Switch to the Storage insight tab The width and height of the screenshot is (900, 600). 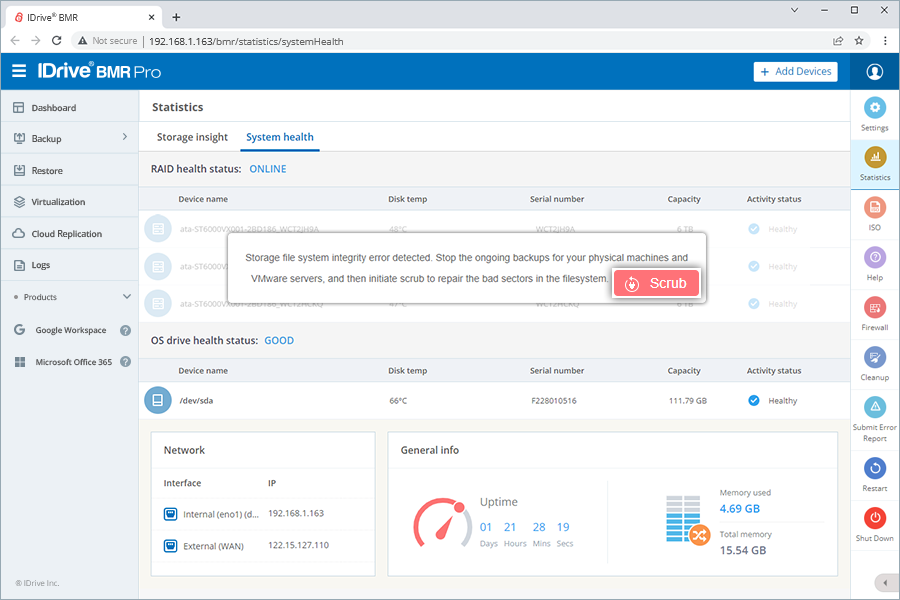pyautogui.click(x=192, y=137)
